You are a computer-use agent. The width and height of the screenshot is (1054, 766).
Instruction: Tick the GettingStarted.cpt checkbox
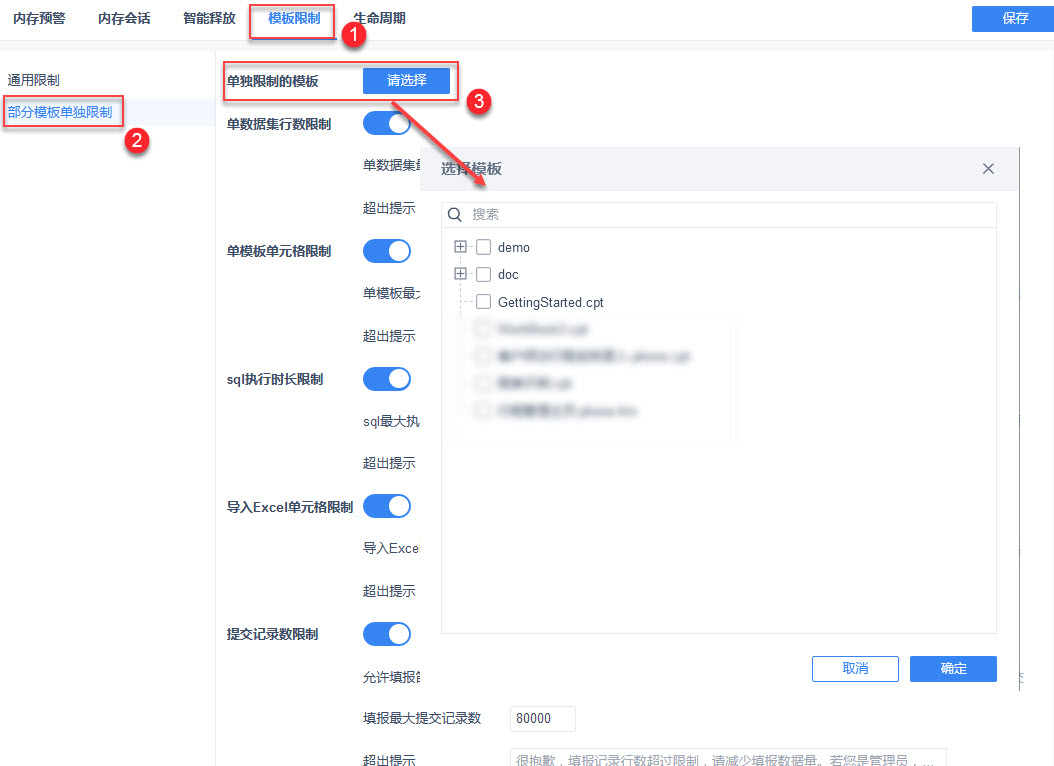pos(483,302)
